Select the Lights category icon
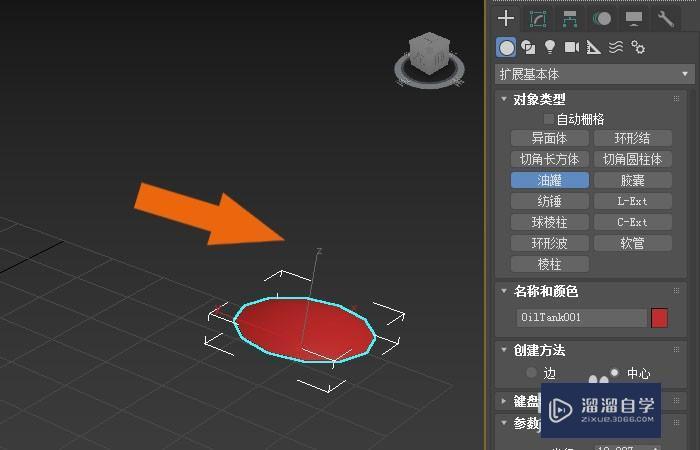Image resolution: width=700 pixels, height=450 pixels. tap(550, 47)
